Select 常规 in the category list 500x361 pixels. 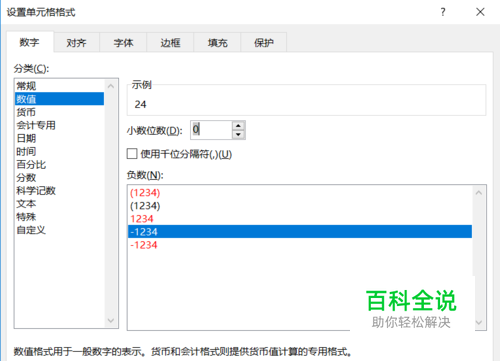[x=59, y=86]
